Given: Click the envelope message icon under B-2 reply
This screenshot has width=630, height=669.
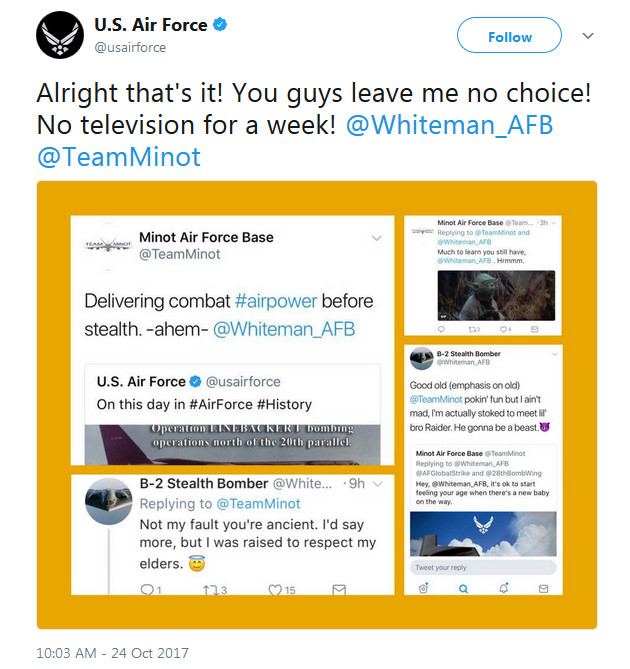Looking at the screenshot, I should (x=339, y=590).
